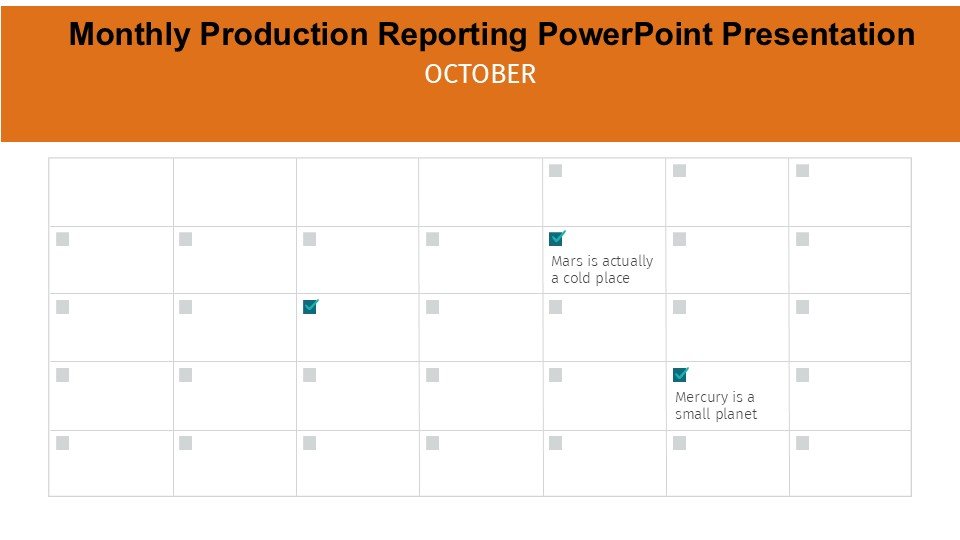Tick the box immediately left of Mars checkbox
960x540 pixels.
[433, 239]
